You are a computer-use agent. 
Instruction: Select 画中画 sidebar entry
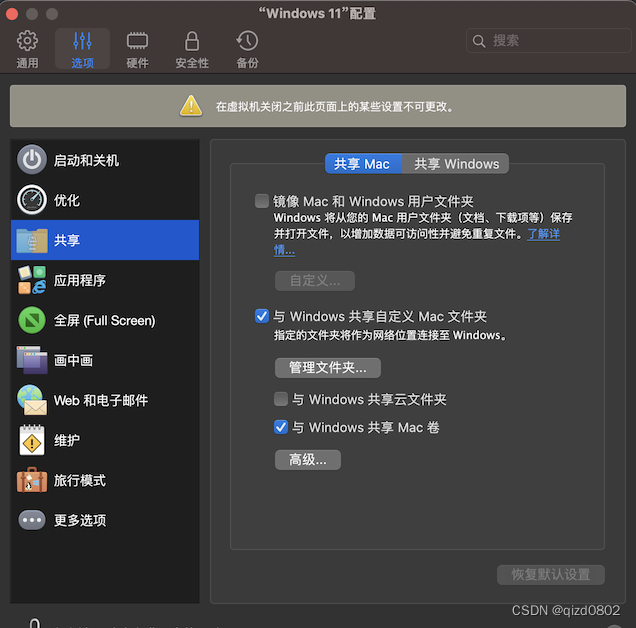coord(105,360)
